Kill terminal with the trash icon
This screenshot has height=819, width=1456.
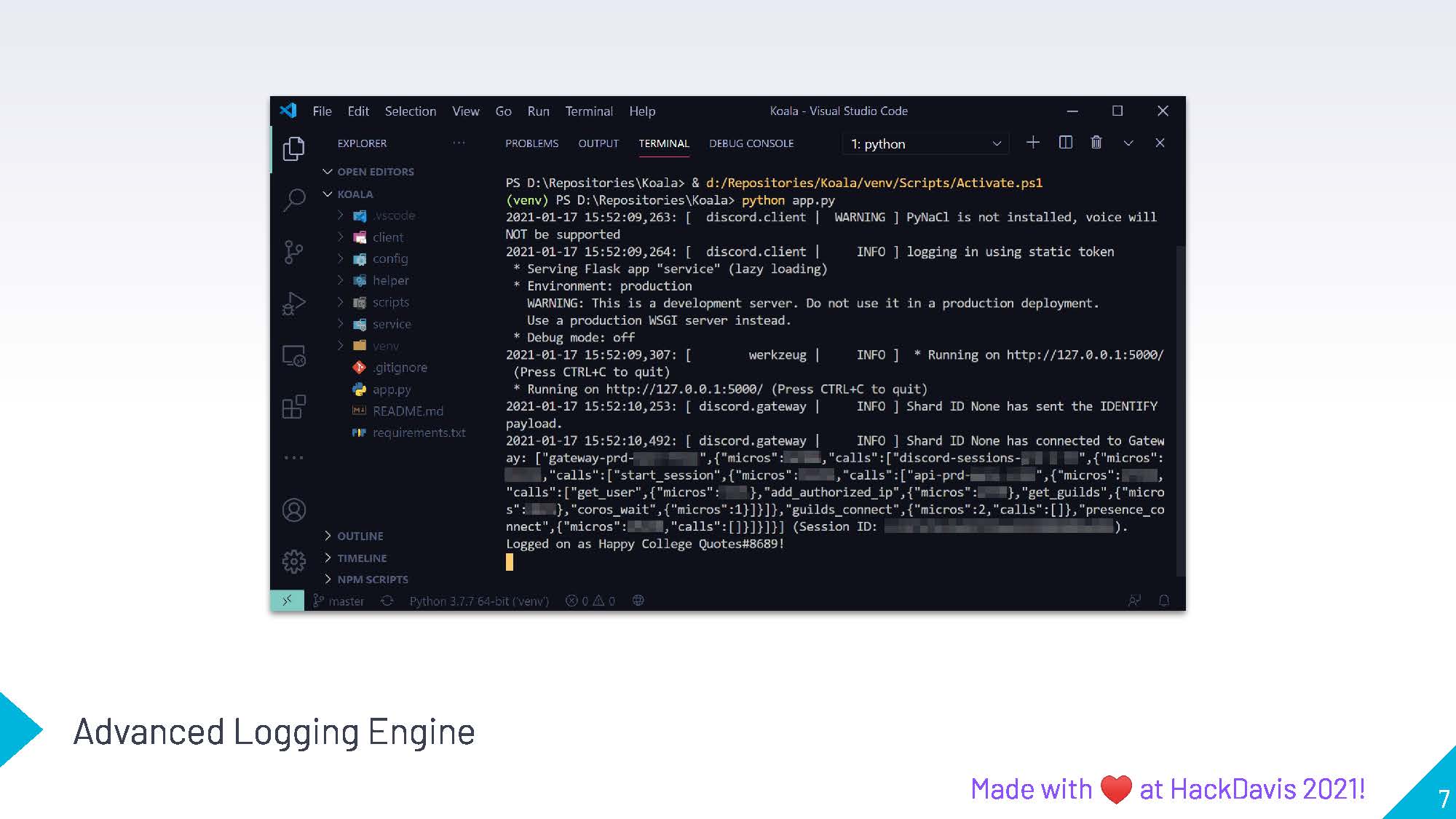[x=1096, y=143]
